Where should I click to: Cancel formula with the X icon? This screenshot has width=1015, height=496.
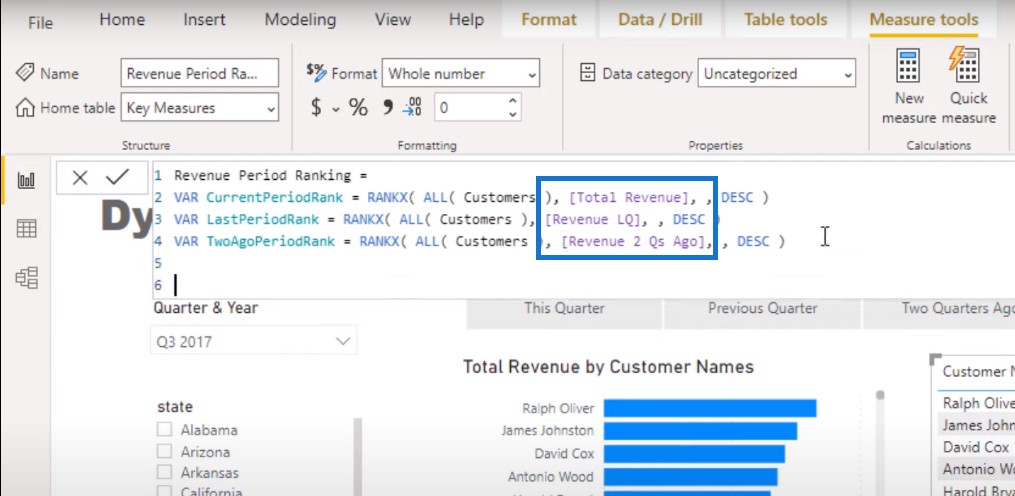[x=80, y=177]
